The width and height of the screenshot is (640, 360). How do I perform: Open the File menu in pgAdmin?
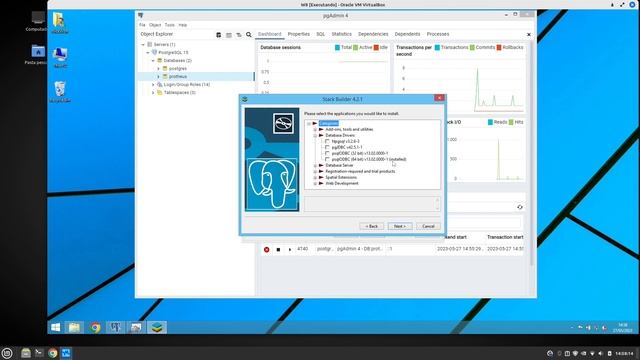[x=142, y=25]
